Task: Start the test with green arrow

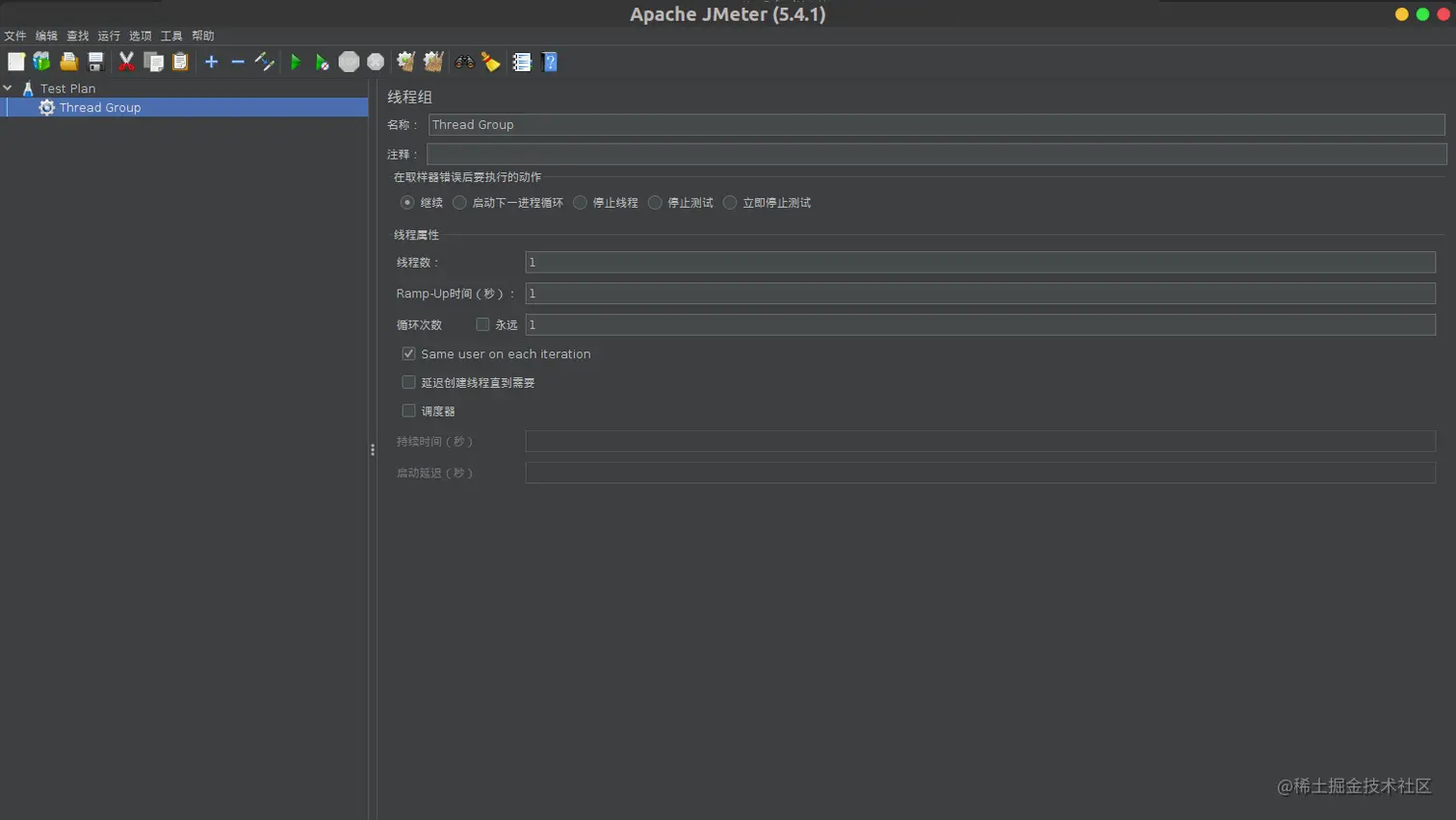Action: click(296, 62)
